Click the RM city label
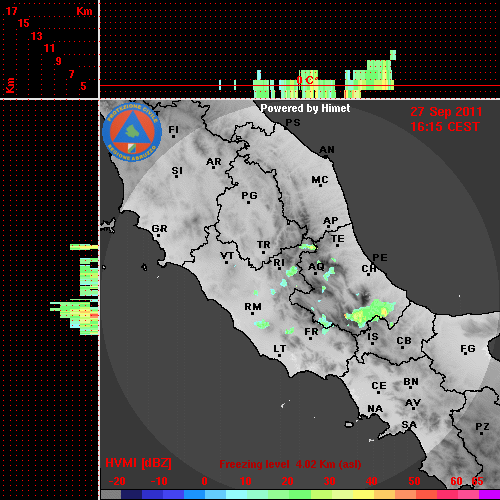Image resolution: width=500 pixels, height=500 pixels. tap(253, 306)
